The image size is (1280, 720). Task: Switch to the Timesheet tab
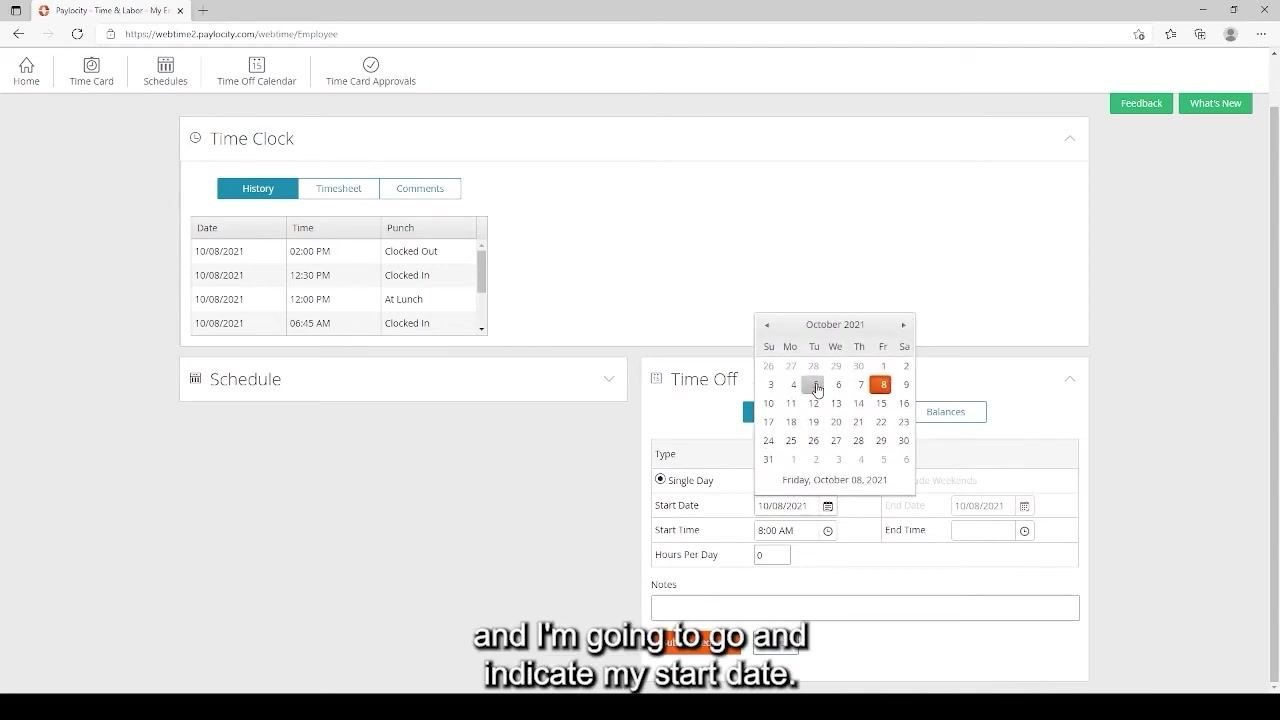coord(338,188)
